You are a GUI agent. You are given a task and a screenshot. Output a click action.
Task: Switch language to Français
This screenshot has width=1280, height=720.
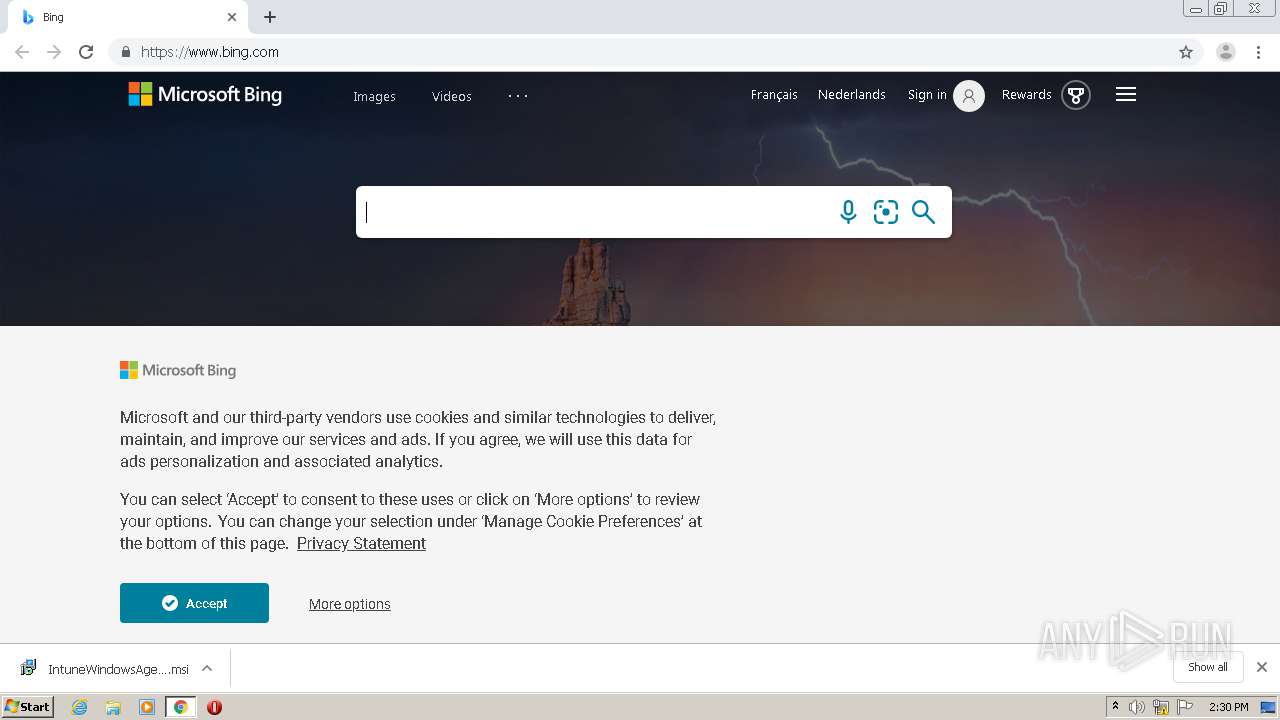coord(774,95)
